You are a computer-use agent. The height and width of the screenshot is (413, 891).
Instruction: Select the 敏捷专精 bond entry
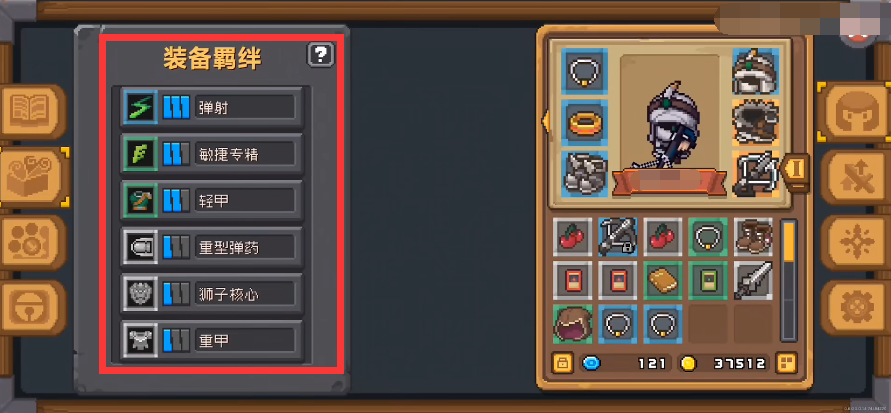click(211, 153)
